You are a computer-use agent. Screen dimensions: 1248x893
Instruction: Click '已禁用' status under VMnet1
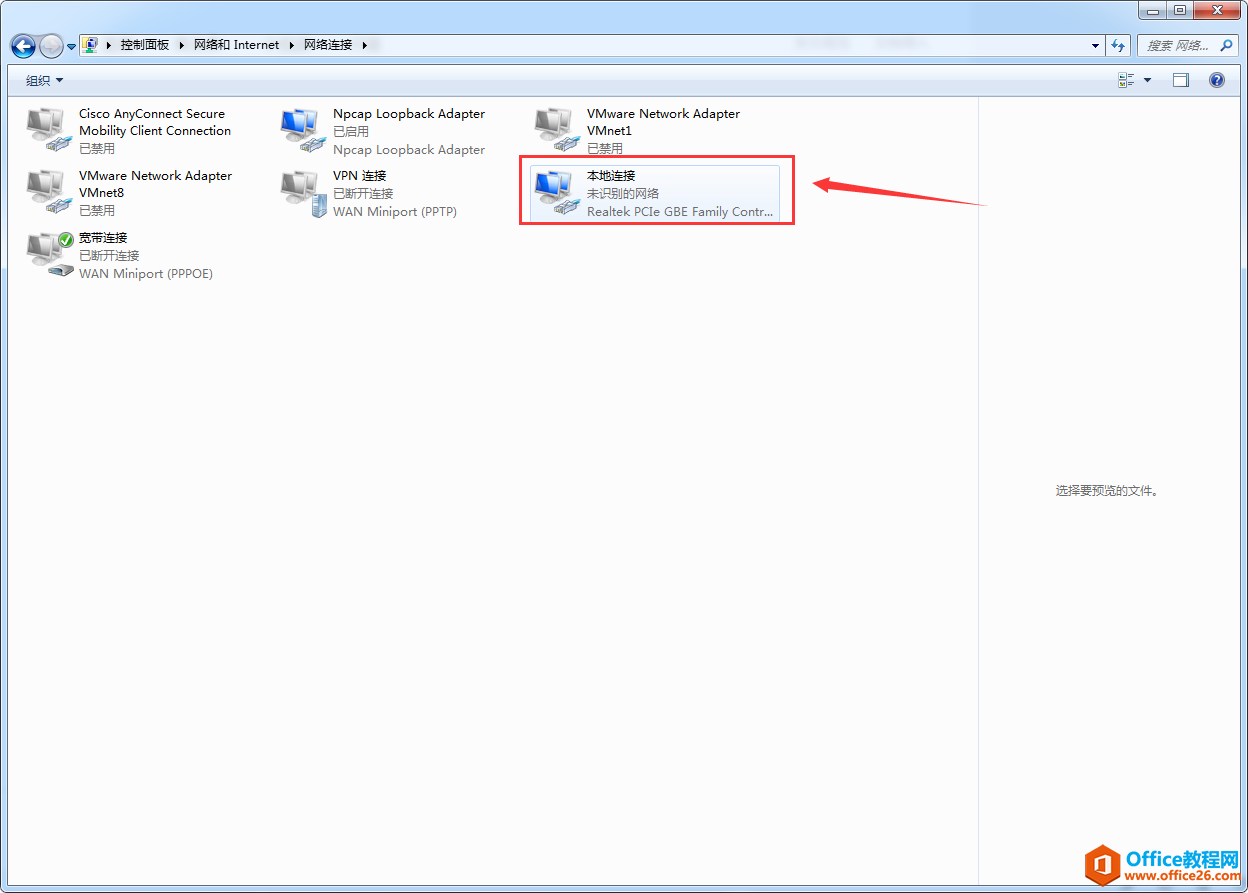(605, 149)
